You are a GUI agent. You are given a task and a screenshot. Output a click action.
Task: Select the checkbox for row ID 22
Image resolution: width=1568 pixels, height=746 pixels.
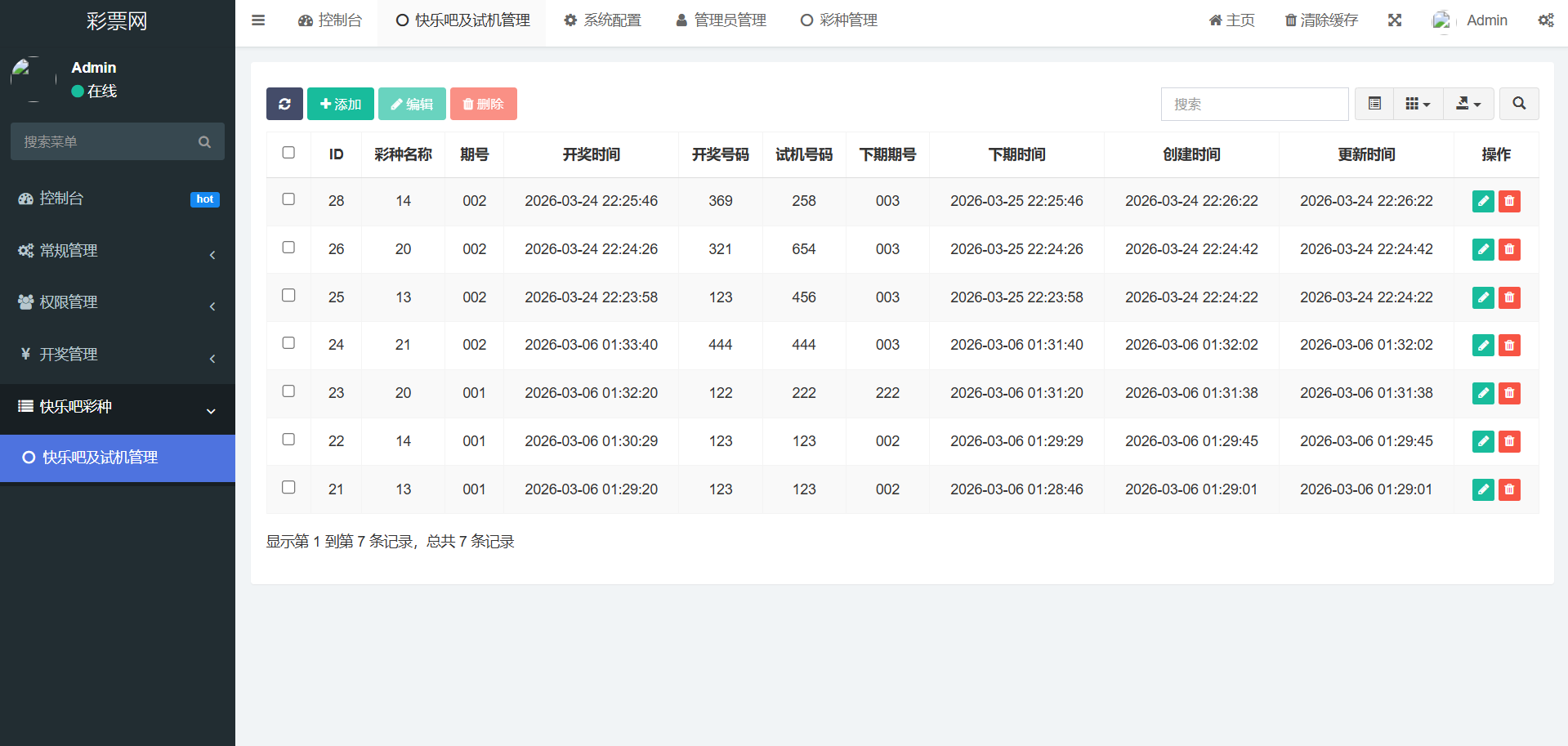pos(288,440)
